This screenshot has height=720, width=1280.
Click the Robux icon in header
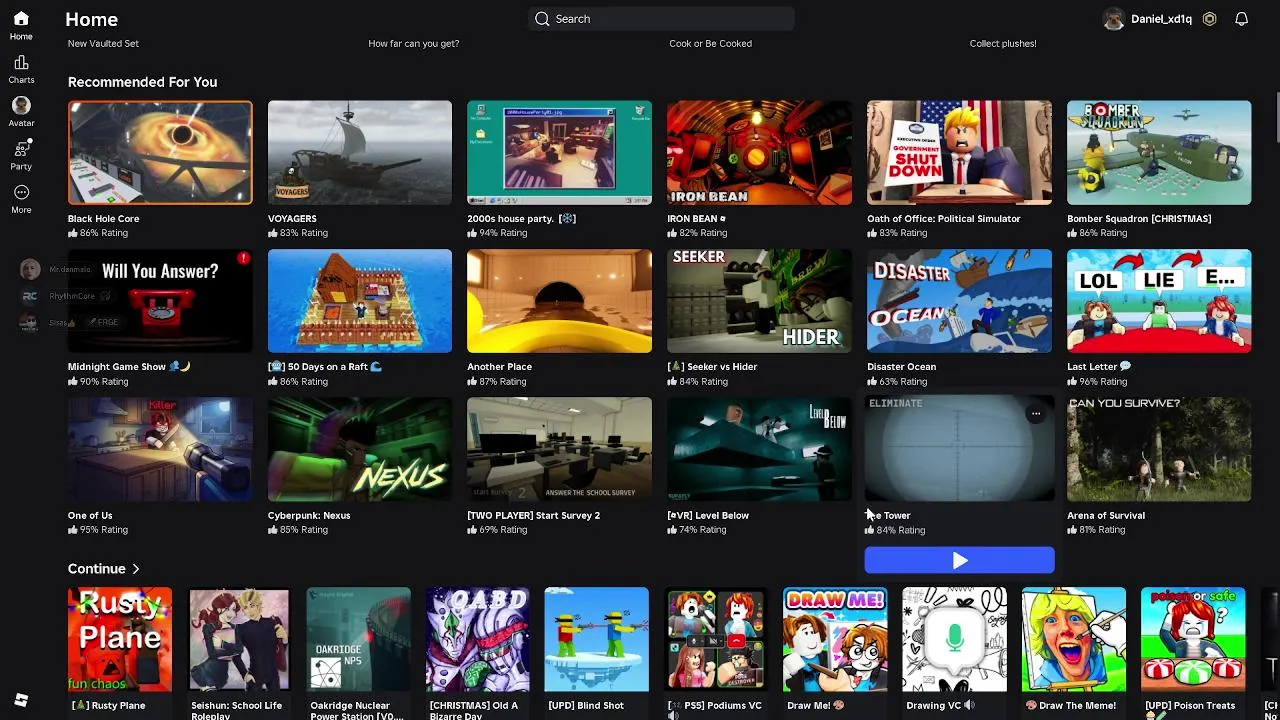pyautogui.click(x=1210, y=19)
